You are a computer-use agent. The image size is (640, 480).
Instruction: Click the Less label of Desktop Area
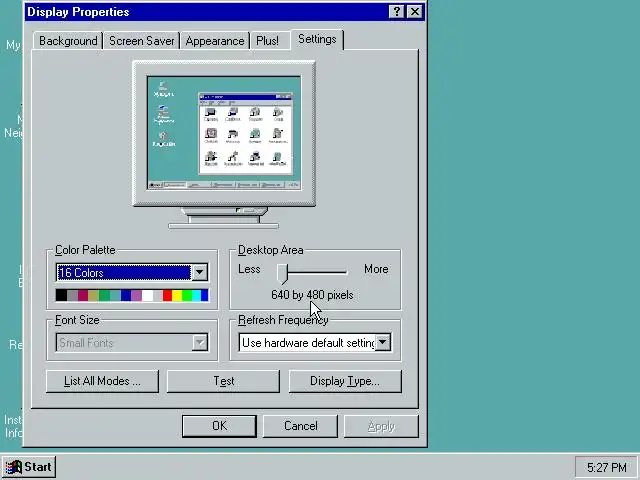tap(249, 269)
